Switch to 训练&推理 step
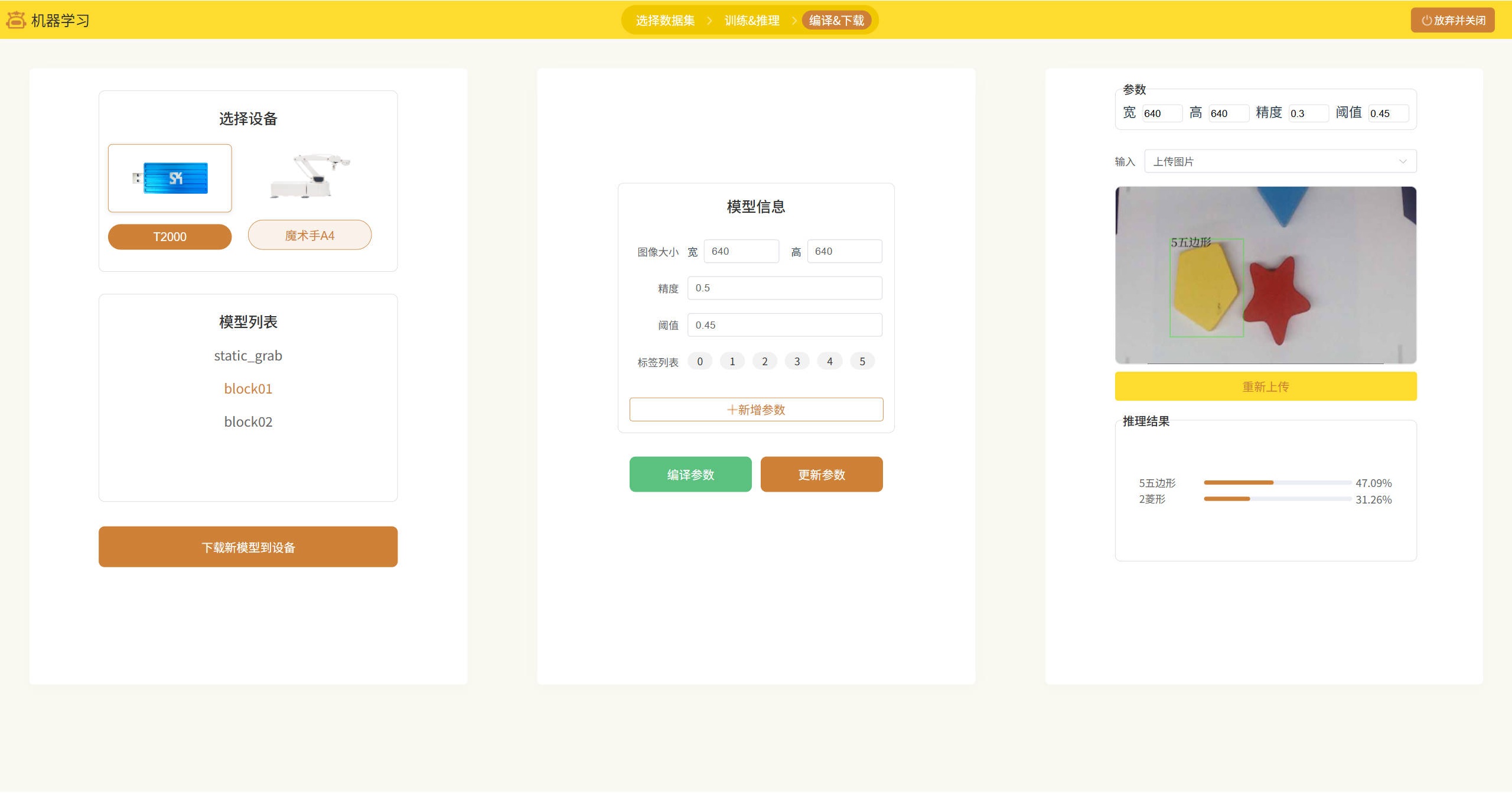The height and width of the screenshot is (796, 1512). [x=752, y=21]
